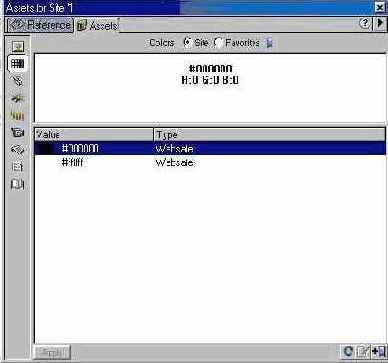Open the URLs category icon
Screen dimensions: 388x363
click(x=17, y=80)
